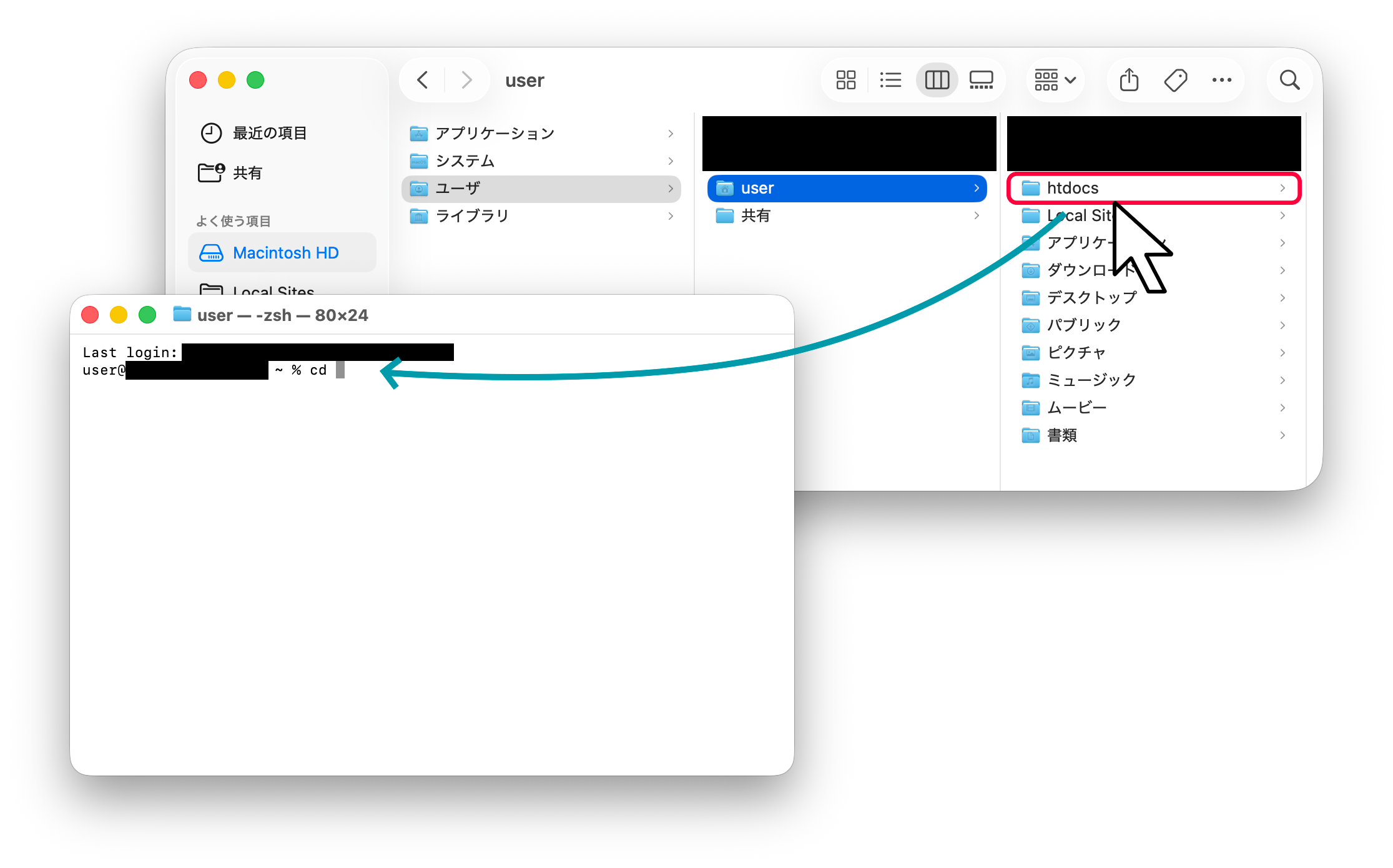Expand the htdocs folder chevron

[1282, 188]
